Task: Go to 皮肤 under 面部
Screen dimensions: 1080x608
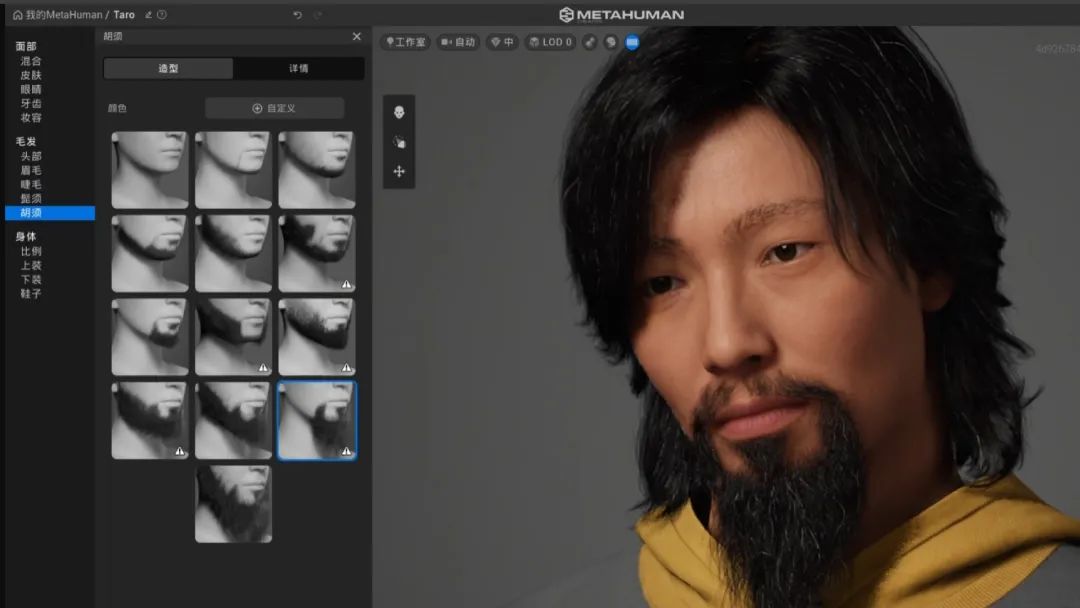Action: pos(31,75)
